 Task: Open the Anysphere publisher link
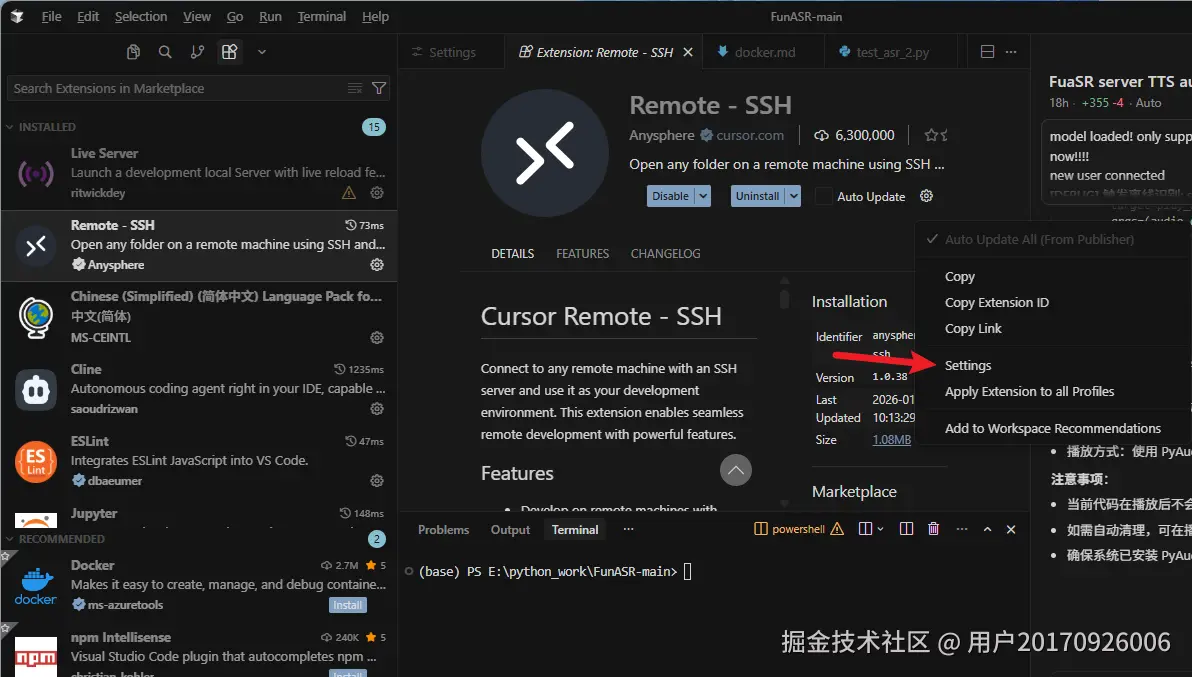(x=661, y=135)
